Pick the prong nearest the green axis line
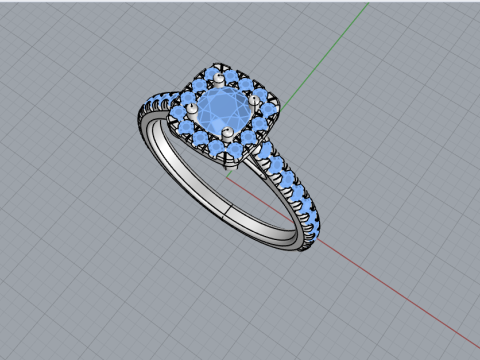480x360 pixels. [x=254, y=104]
